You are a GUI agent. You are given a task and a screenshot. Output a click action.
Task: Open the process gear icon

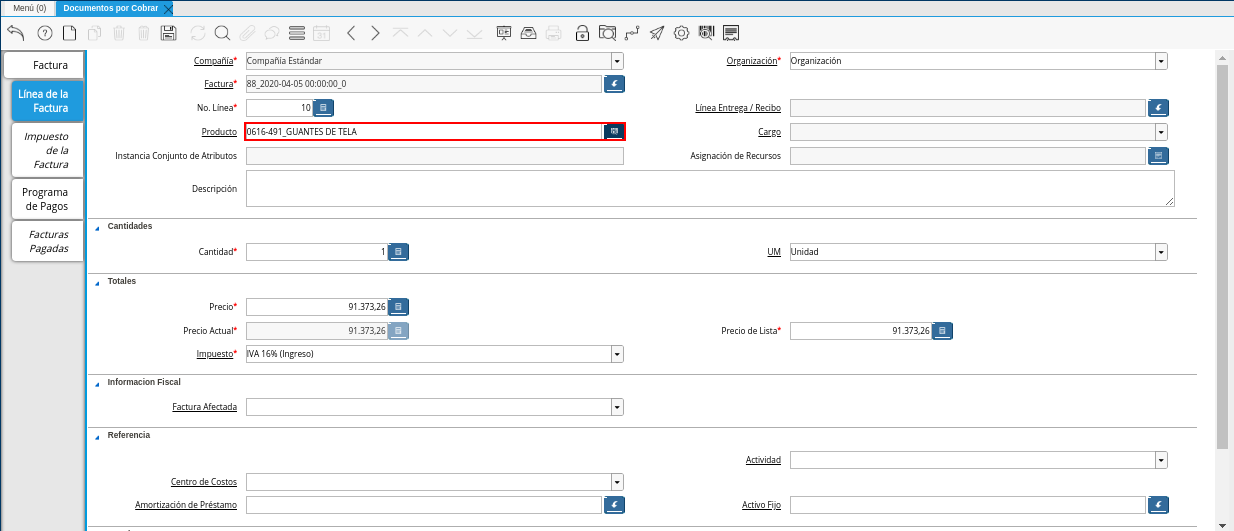[x=681, y=33]
